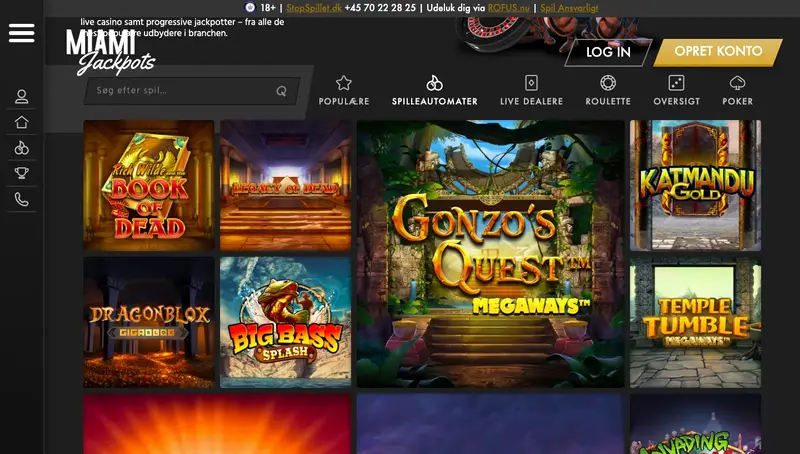Click the chip icon above Roulette
Screen dimensions: 800x454
[x=608, y=83]
